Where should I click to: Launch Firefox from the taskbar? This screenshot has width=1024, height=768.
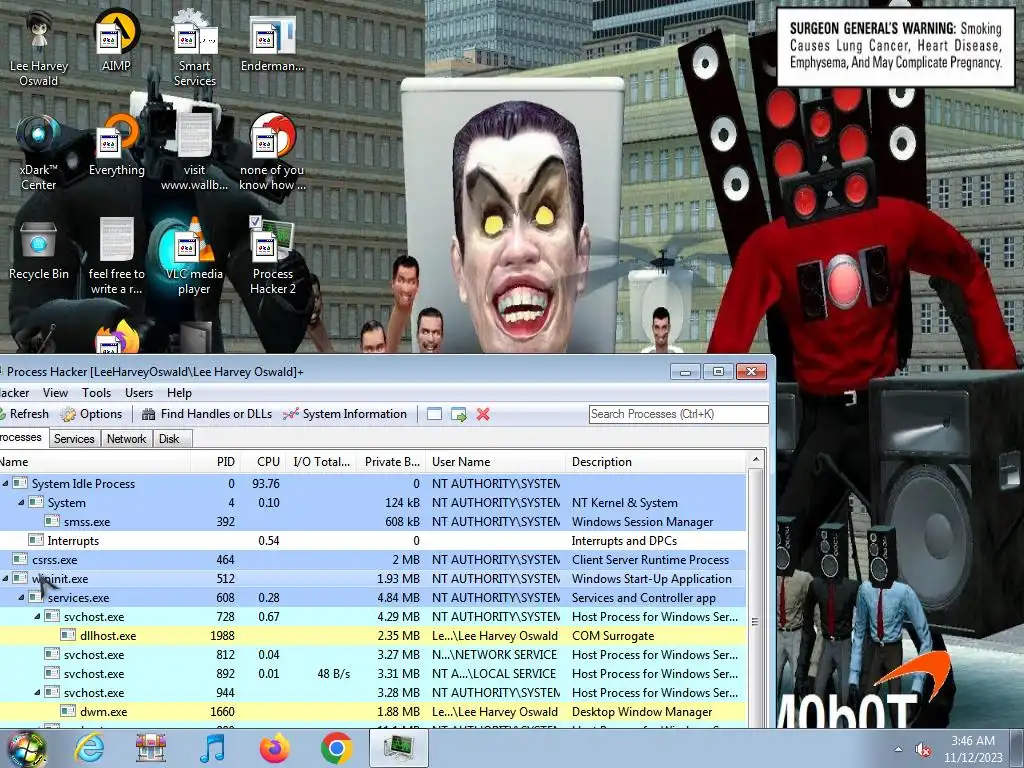275,748
